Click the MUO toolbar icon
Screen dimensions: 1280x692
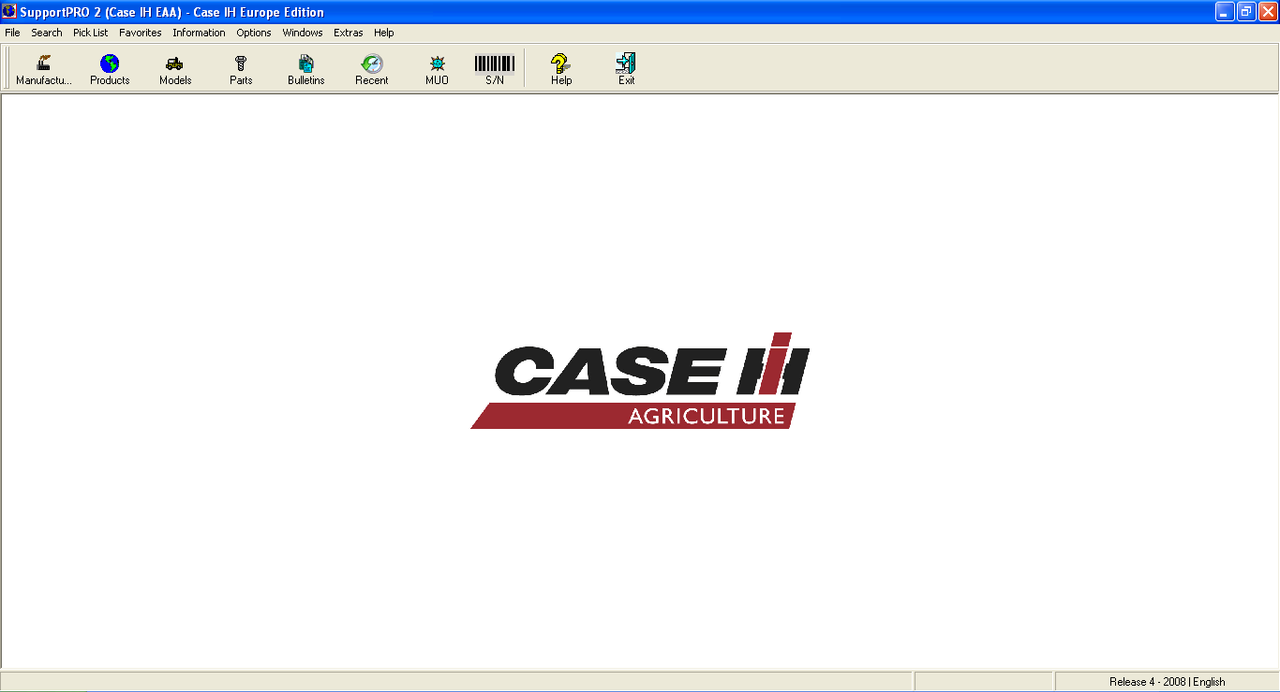(x=437, y=69)
